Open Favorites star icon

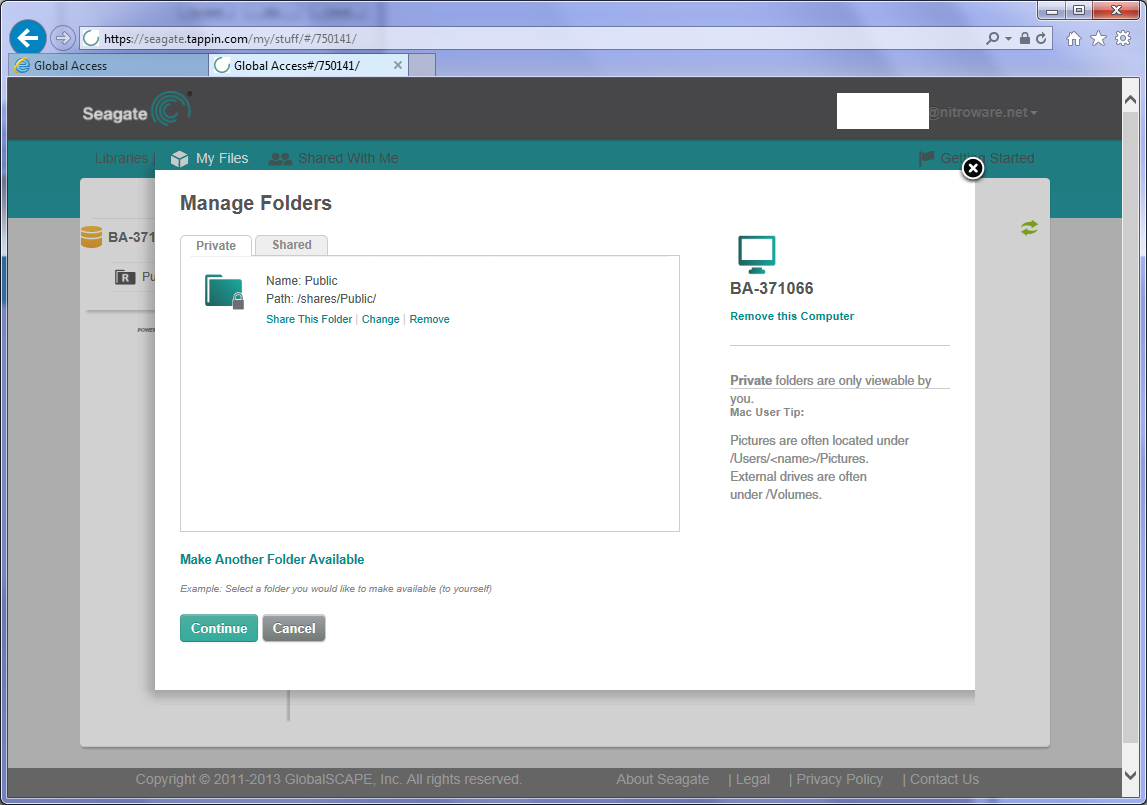tap(1098, 39)
